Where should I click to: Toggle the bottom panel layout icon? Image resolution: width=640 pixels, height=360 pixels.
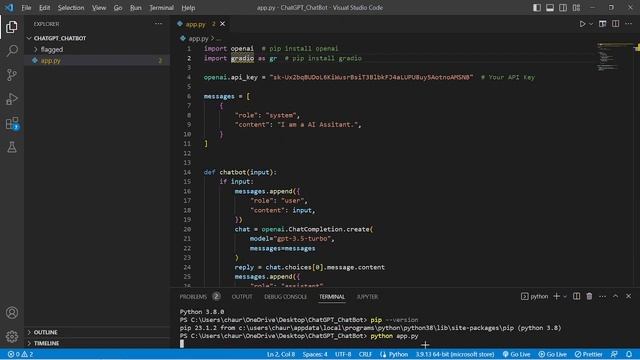[x=550, y=8]
